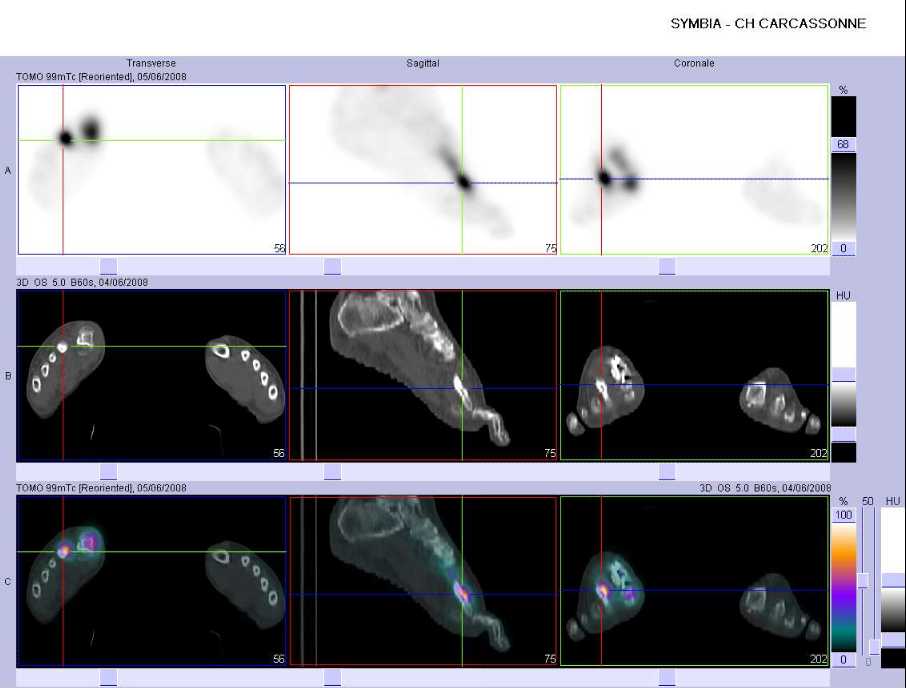
Task: Select the fusion colour scale 0 field
Action: coord(843,660)
